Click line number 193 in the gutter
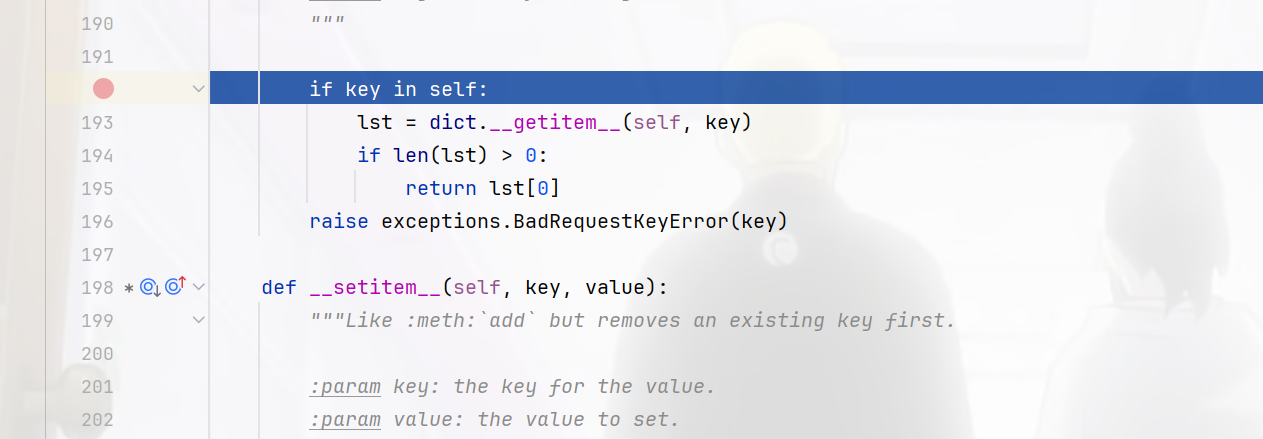Viewport: 1263px width, 439px height. pos(96,123)
